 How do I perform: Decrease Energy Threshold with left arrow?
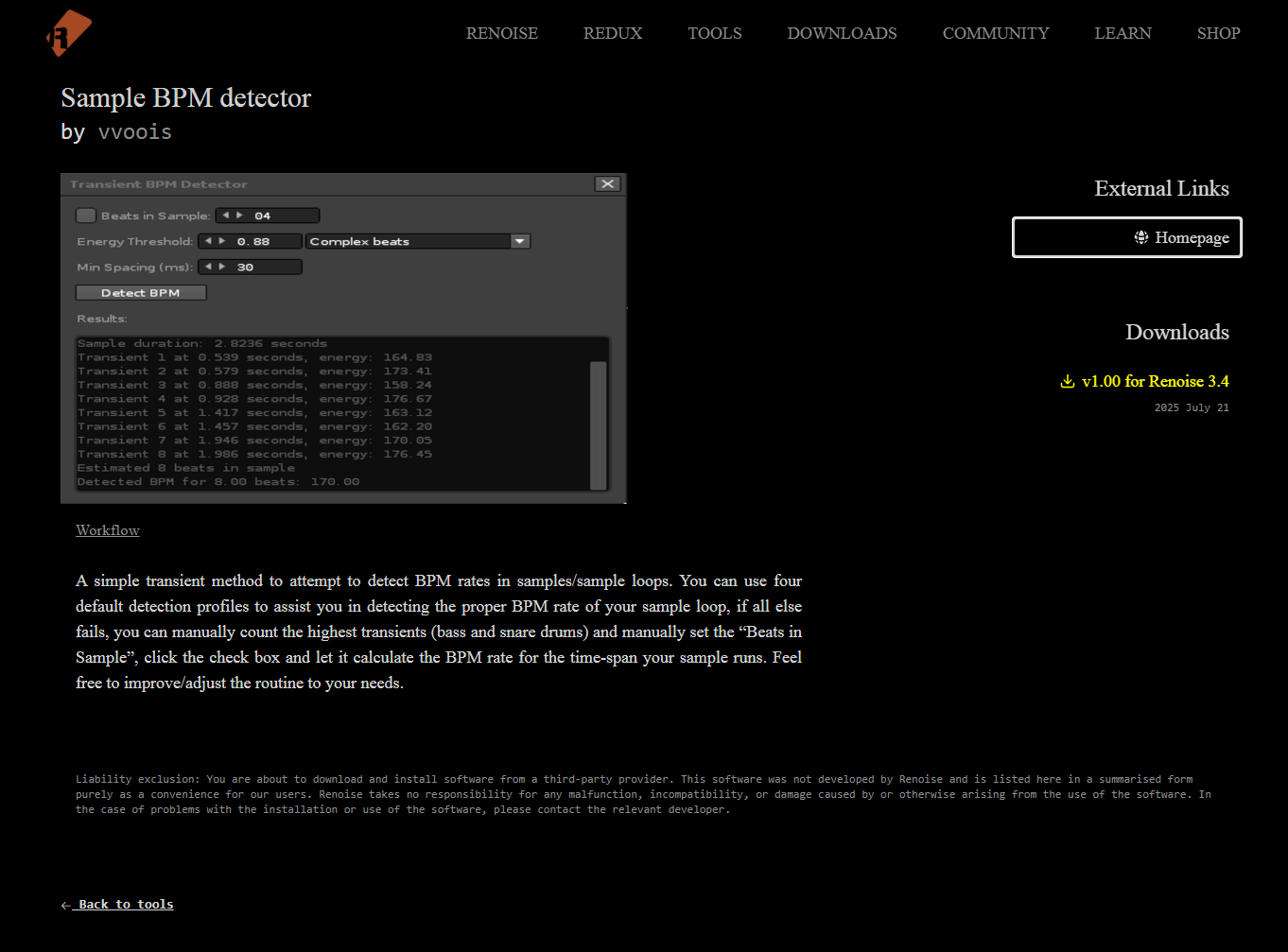click(x=209, y=241)
